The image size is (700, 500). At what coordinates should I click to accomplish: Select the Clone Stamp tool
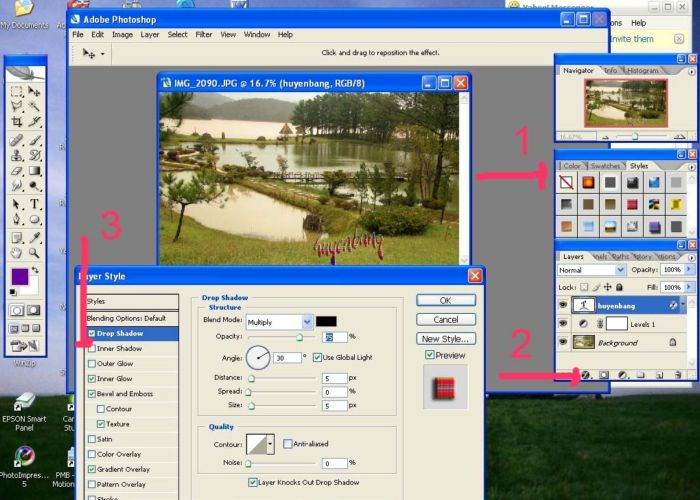coord(17,155)
